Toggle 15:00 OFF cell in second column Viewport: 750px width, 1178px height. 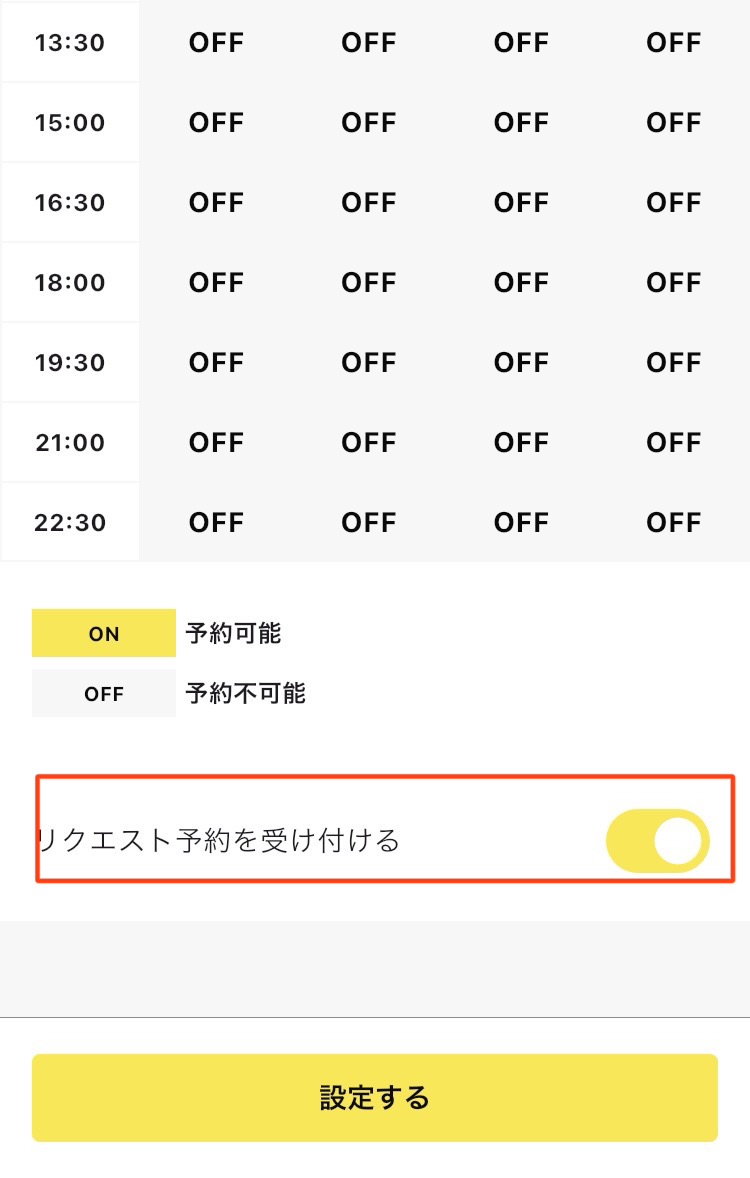click(369, 123)
